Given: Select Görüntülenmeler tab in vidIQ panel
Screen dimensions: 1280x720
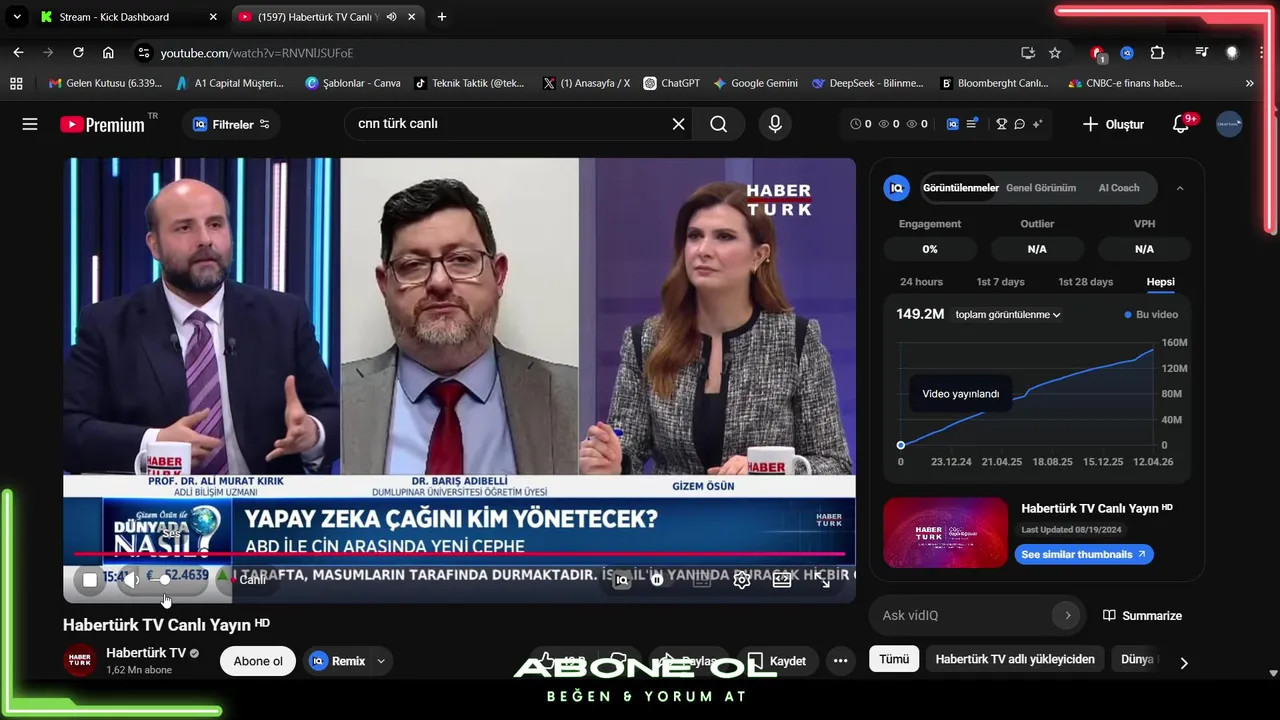Looking at the screenshot, I should click(x=960, y=188).
